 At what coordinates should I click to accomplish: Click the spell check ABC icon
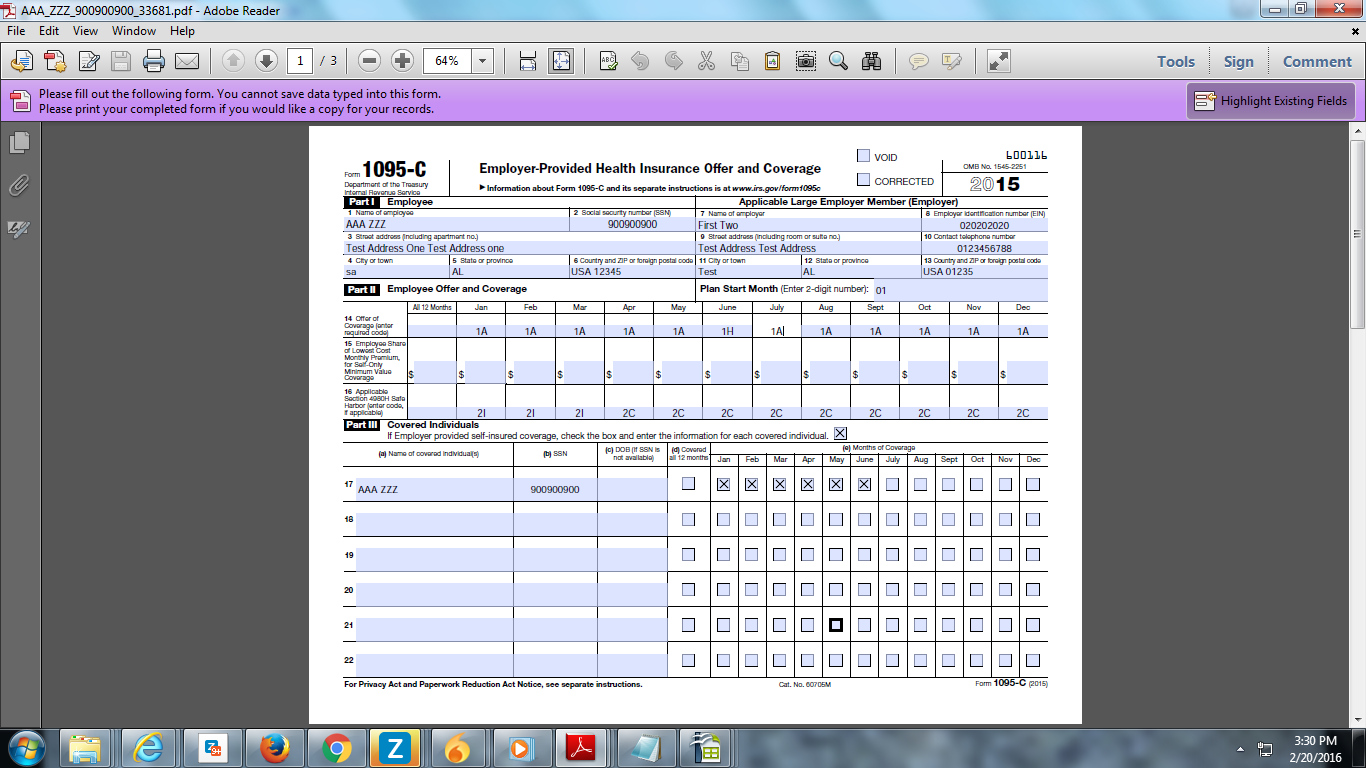pos(607,61)
